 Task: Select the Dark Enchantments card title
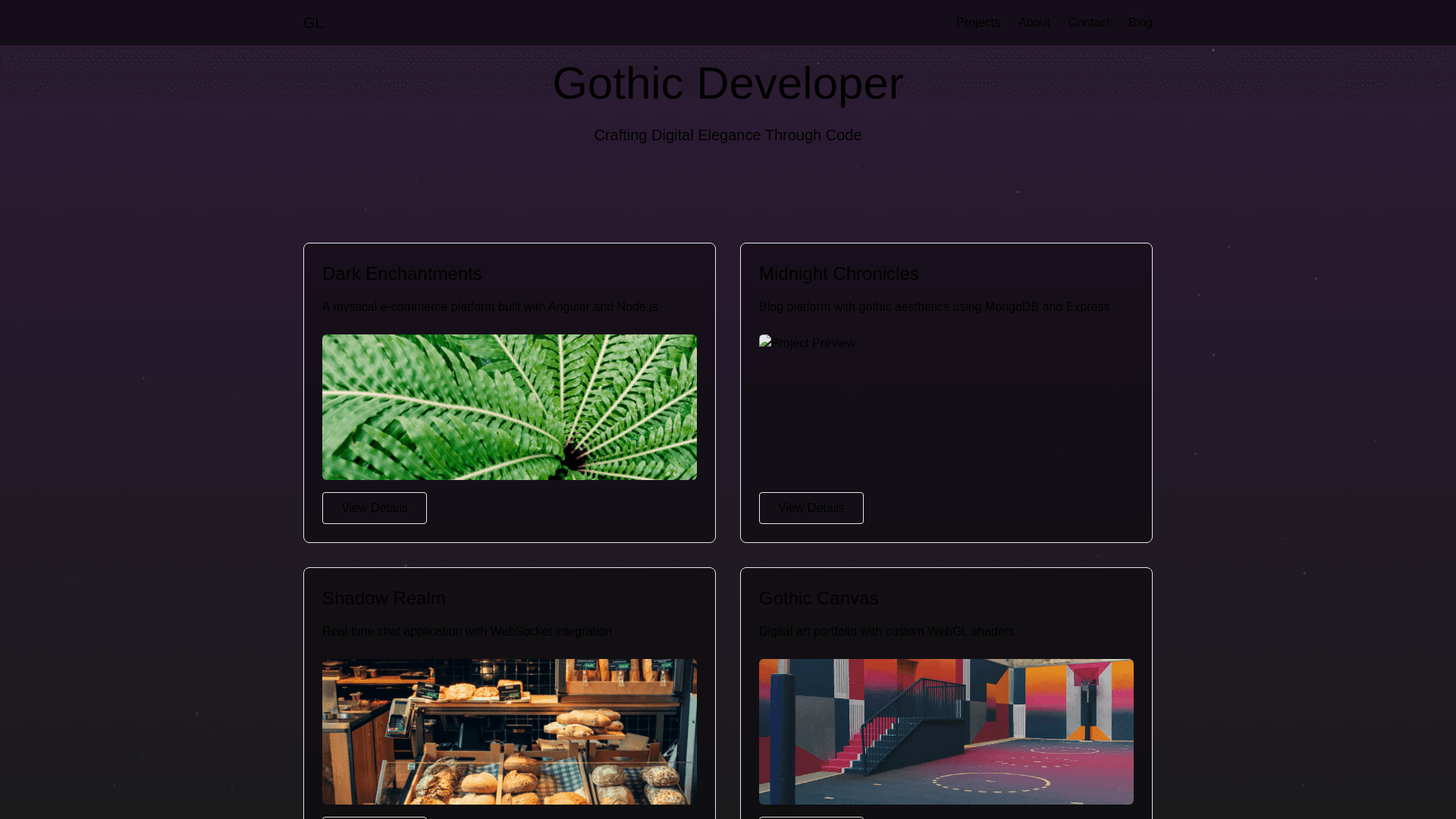[402, 274]
